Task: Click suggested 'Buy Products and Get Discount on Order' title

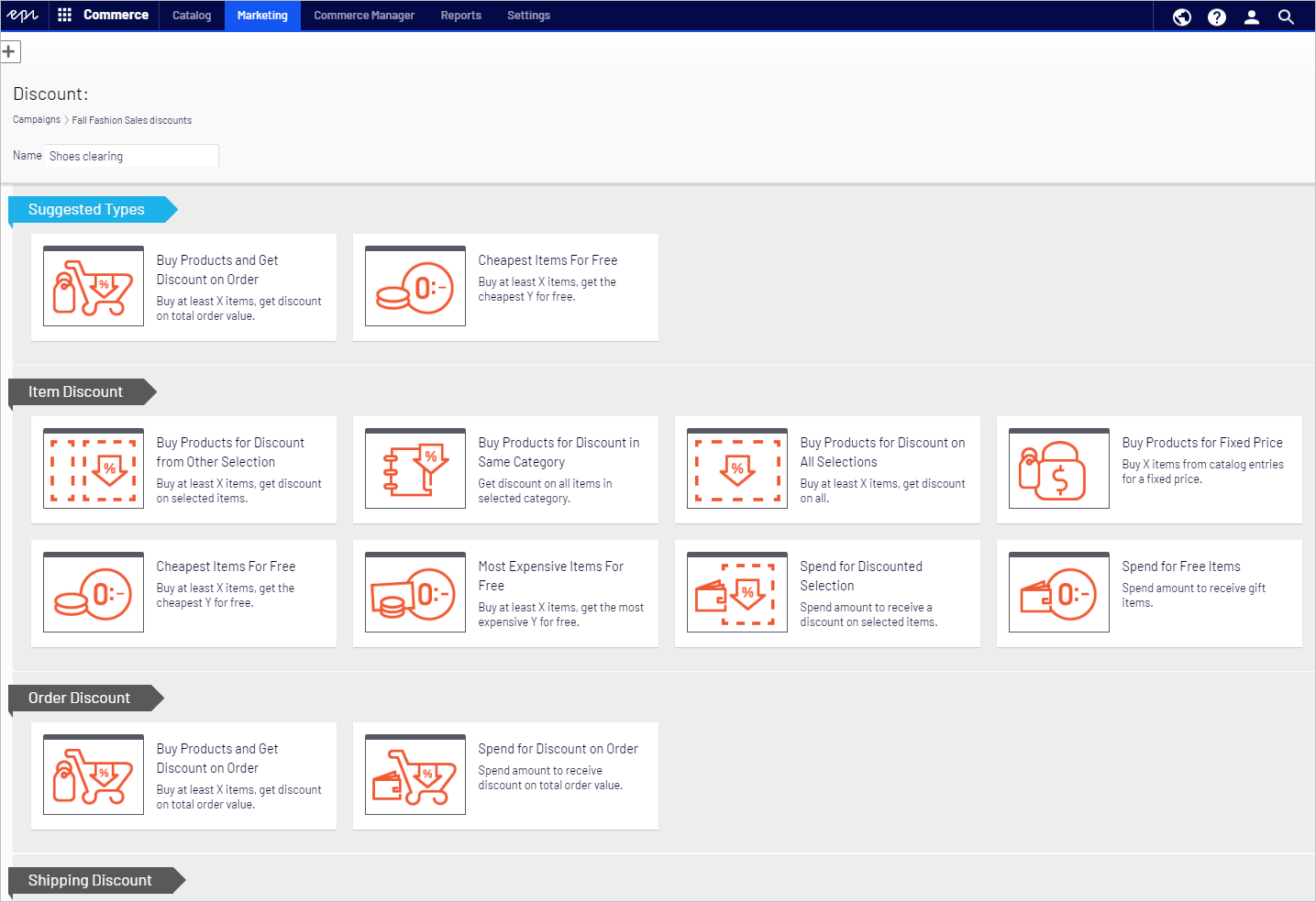Action: tap(217, 270)
